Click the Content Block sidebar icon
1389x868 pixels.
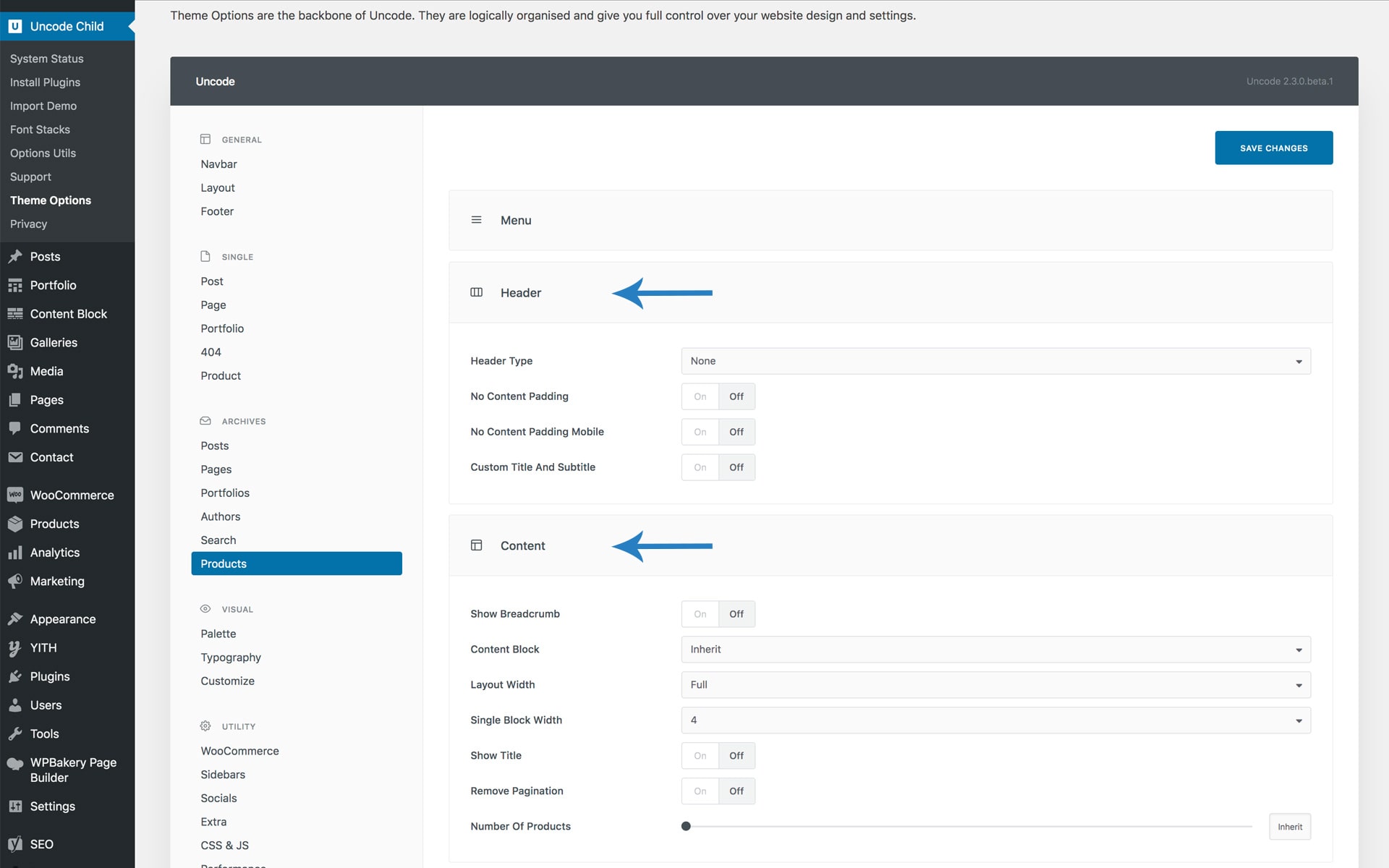click(x=14, y=314)
